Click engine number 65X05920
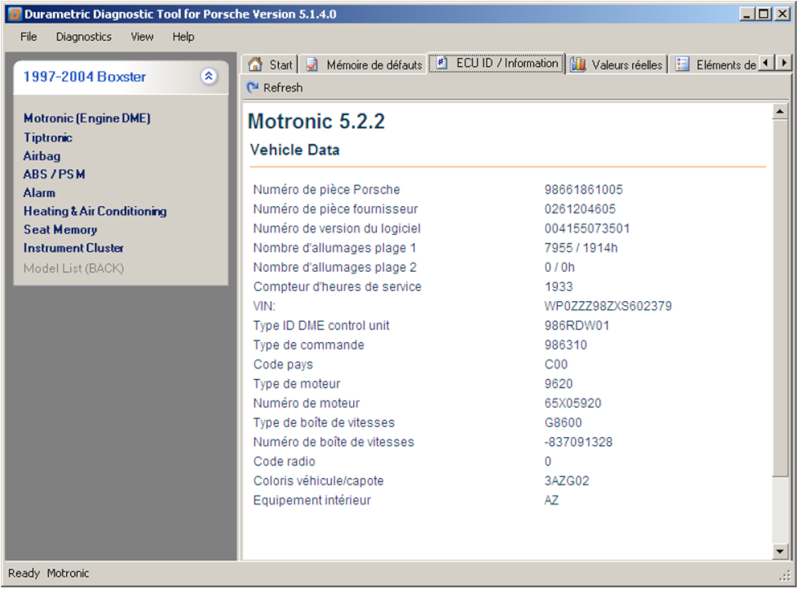The height and width of the screenshot is (589, 800). (572, 403)
